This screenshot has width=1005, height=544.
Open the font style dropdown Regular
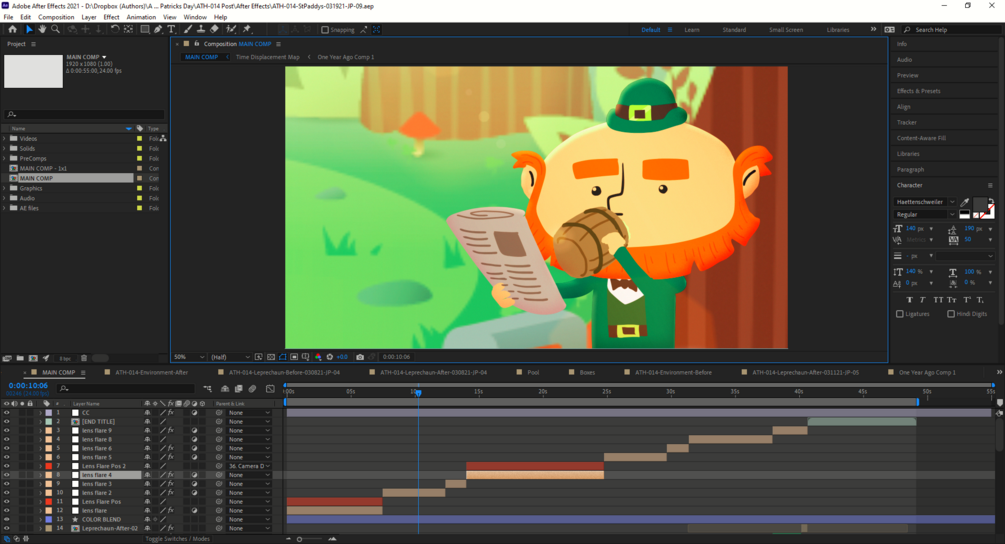925,215
